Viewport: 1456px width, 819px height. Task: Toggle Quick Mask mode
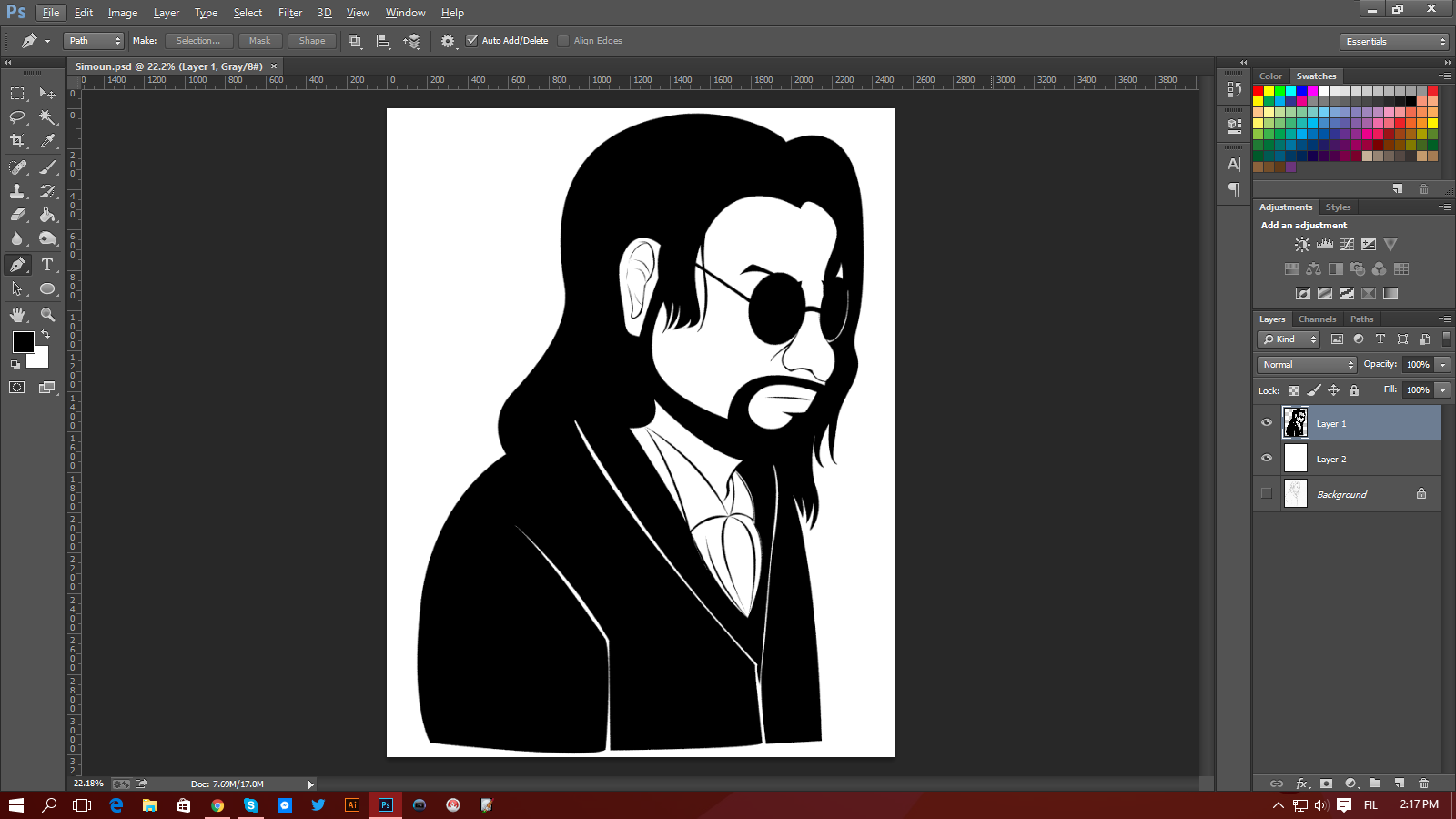click(17, 388)
